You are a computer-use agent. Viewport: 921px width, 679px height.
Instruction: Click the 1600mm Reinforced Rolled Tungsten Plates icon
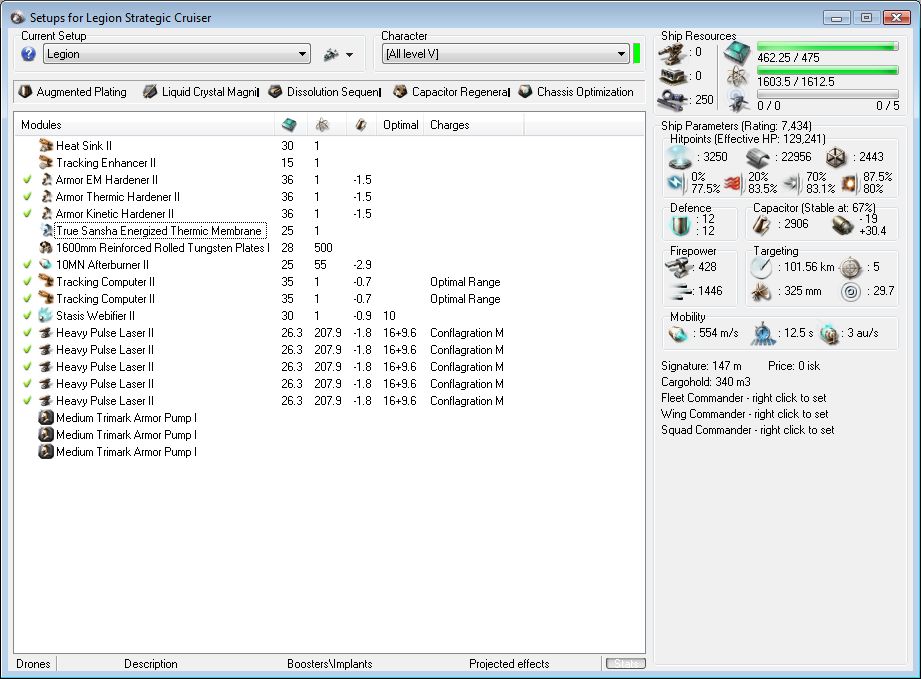(x=46, y=248)
